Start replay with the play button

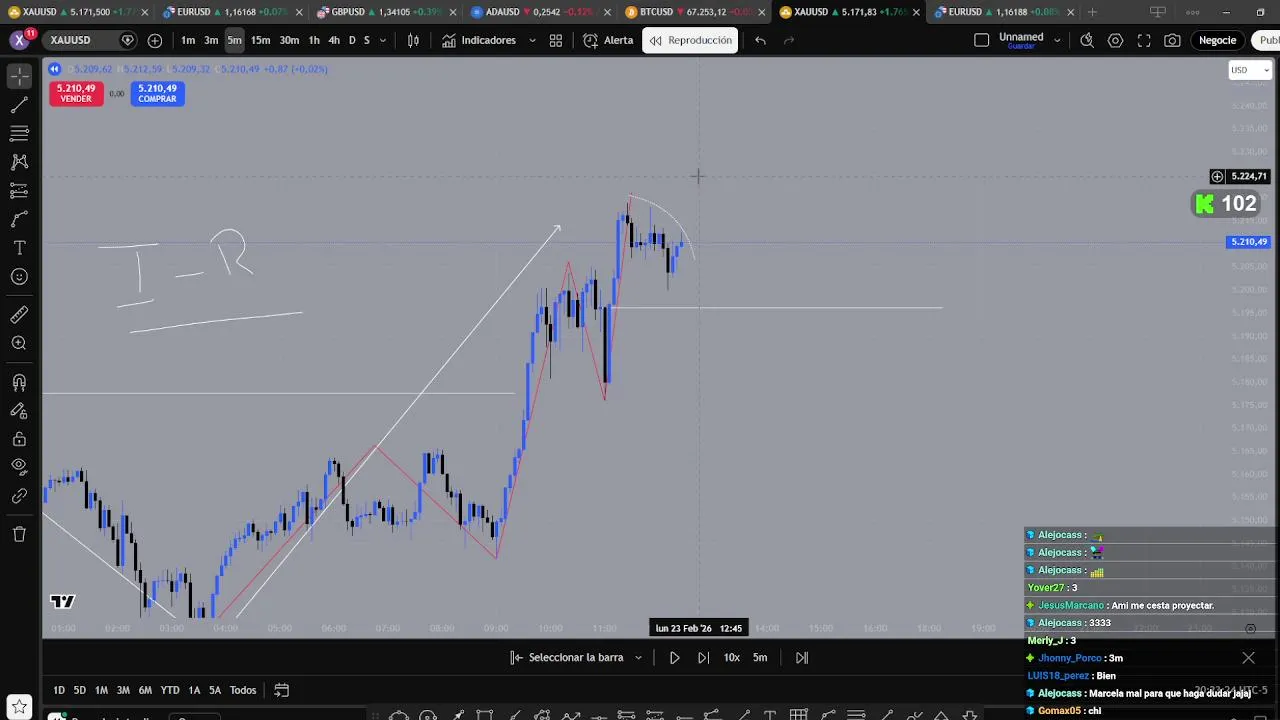tap(674, 657)
